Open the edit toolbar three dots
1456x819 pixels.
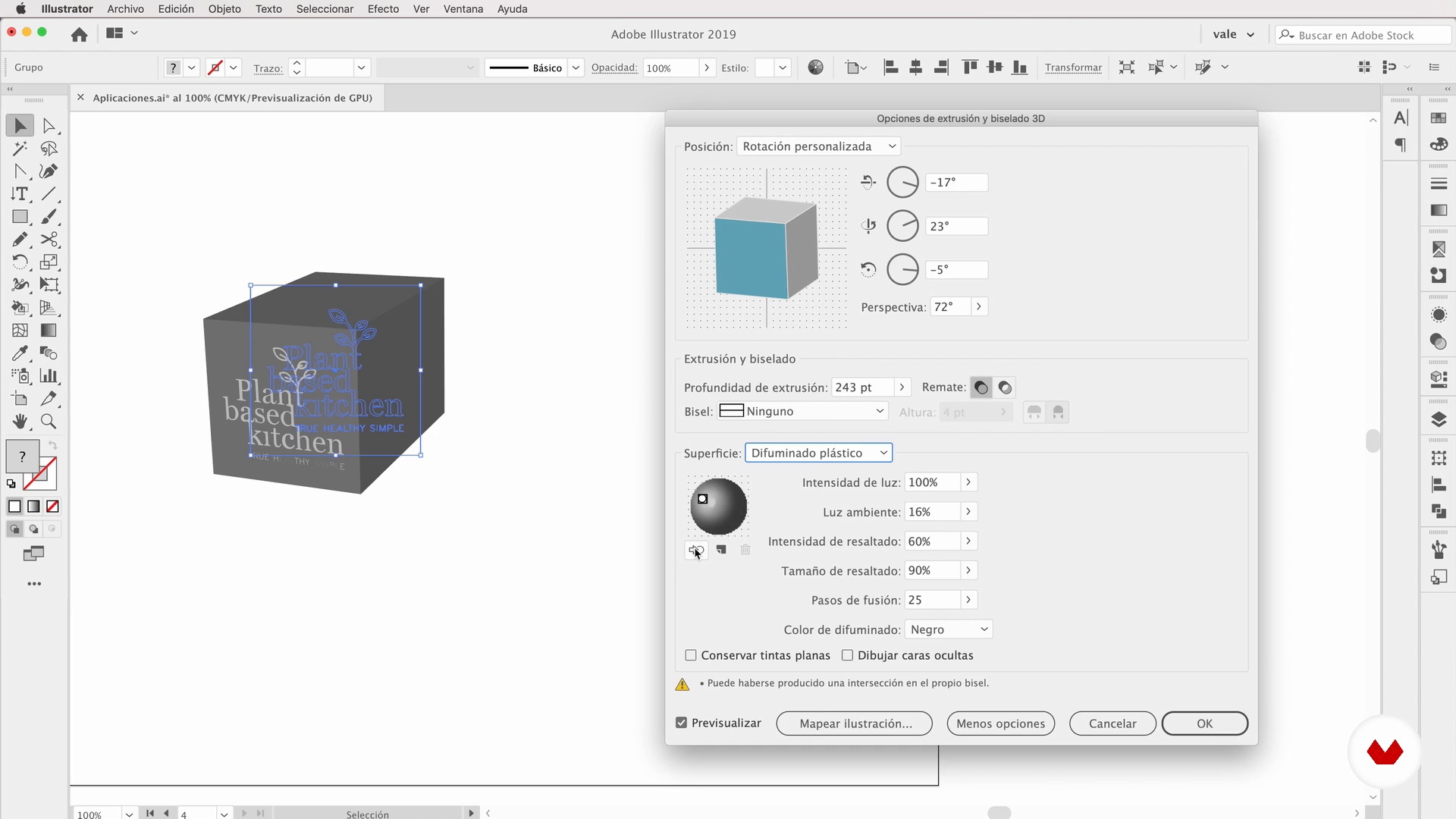tap(34, 584)
